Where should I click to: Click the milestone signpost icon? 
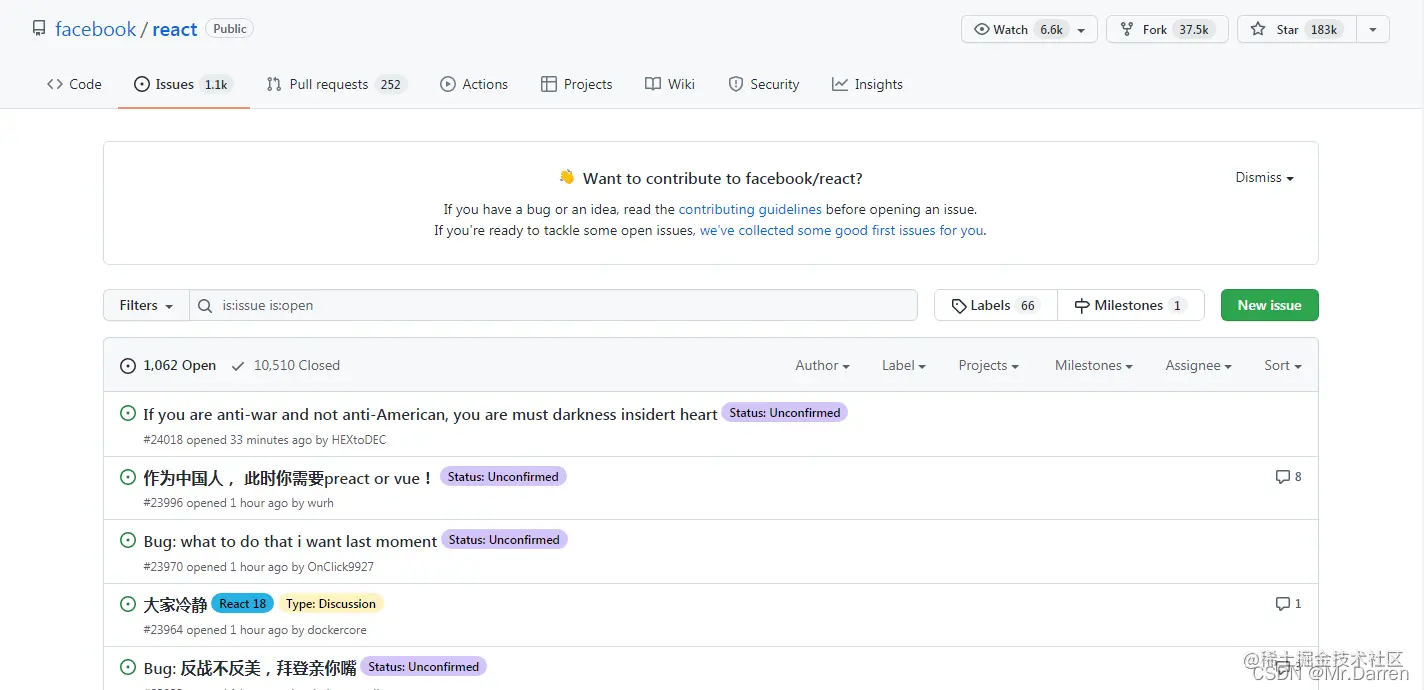point(1082,306)
